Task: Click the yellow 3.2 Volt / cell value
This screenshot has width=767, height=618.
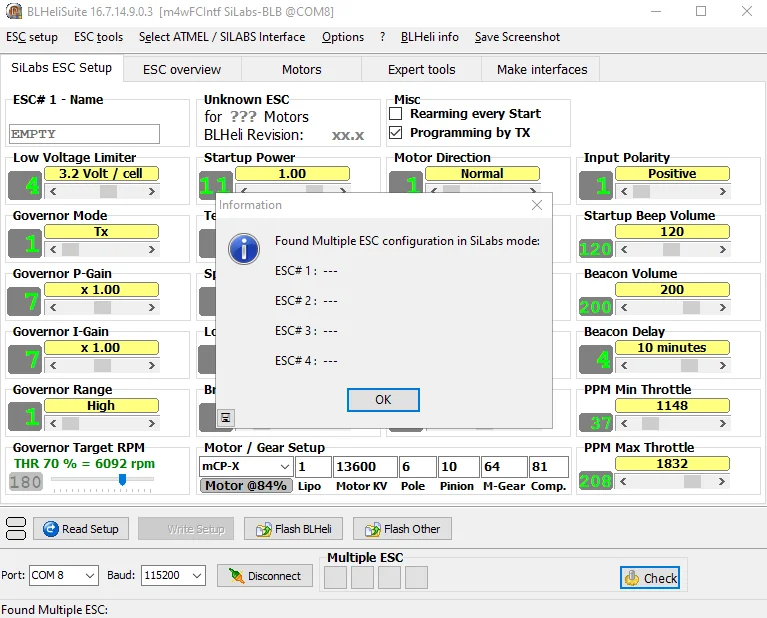Action: pos(101,174)
